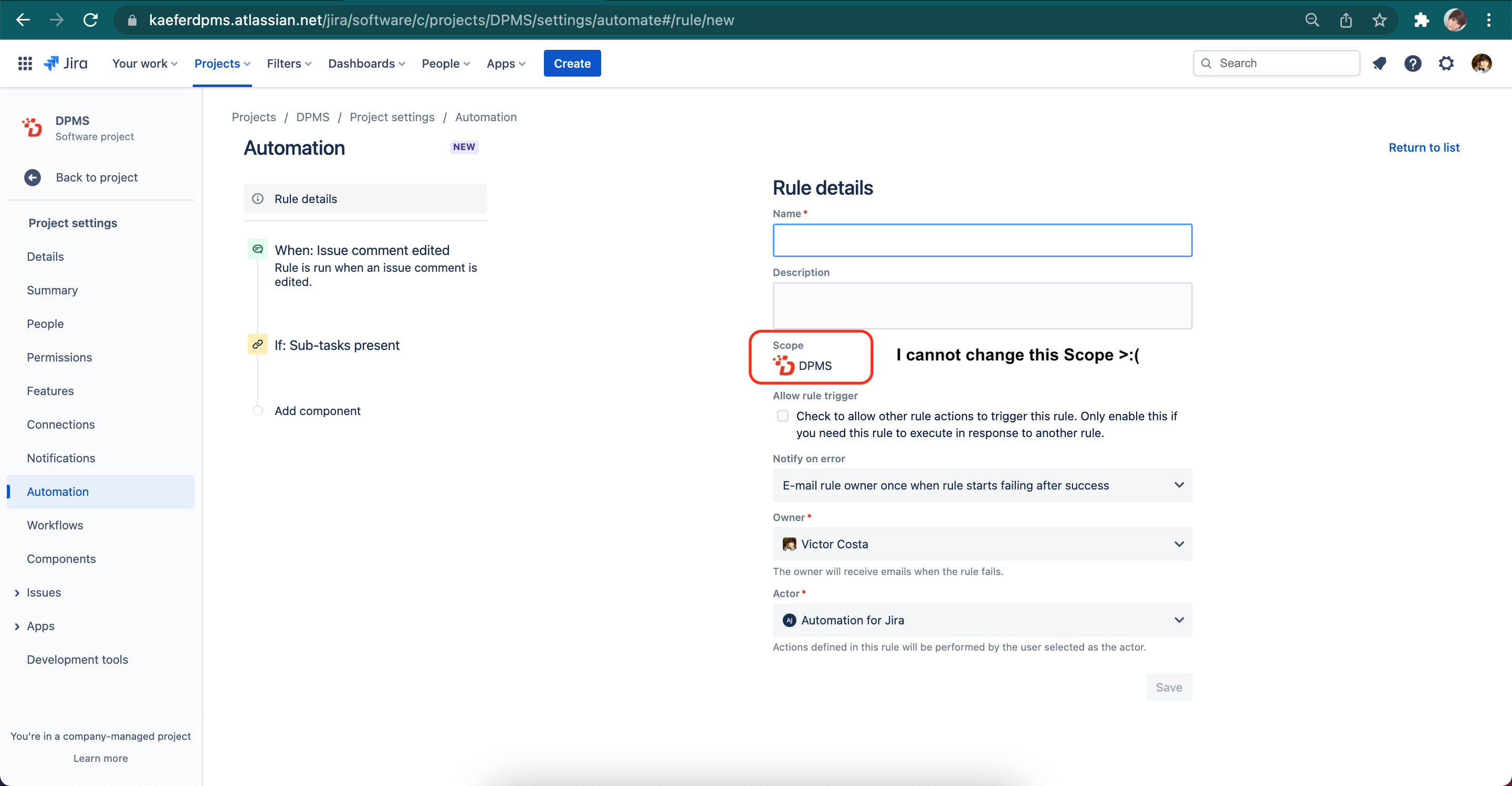
Task: Click Project settings breadcrumb link
Action: (392, 116)
